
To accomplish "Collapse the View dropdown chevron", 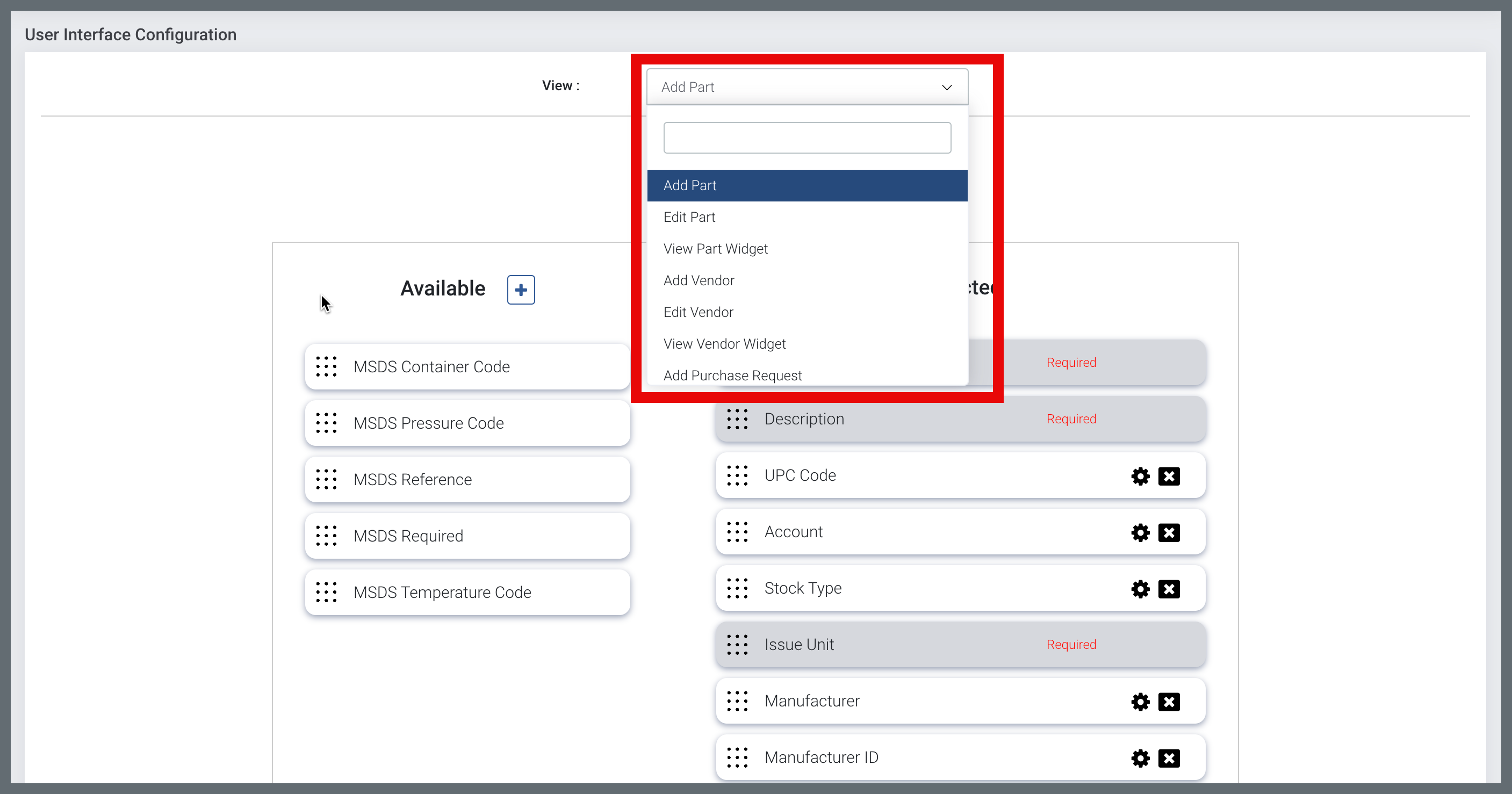I will (x=946, y=88).
